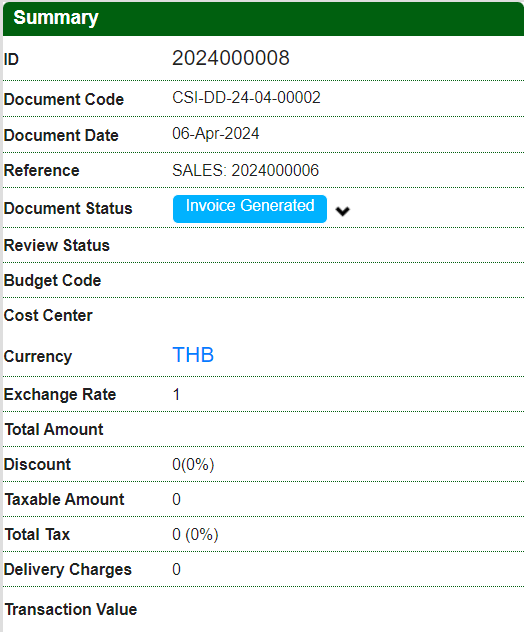The image size is (524, 632).
Task: Click the Total Amount label
Action: click(x=54, y=429)
